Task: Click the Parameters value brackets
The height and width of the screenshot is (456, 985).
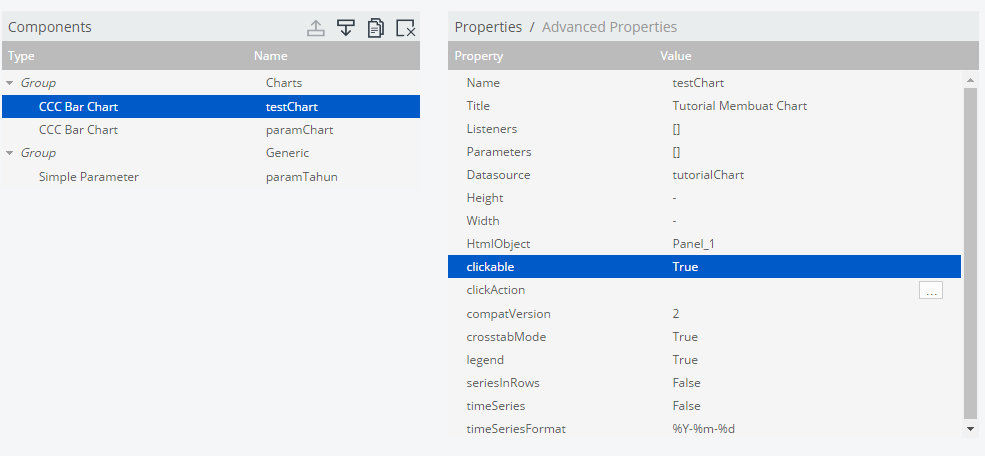Action: coord(676,152)
